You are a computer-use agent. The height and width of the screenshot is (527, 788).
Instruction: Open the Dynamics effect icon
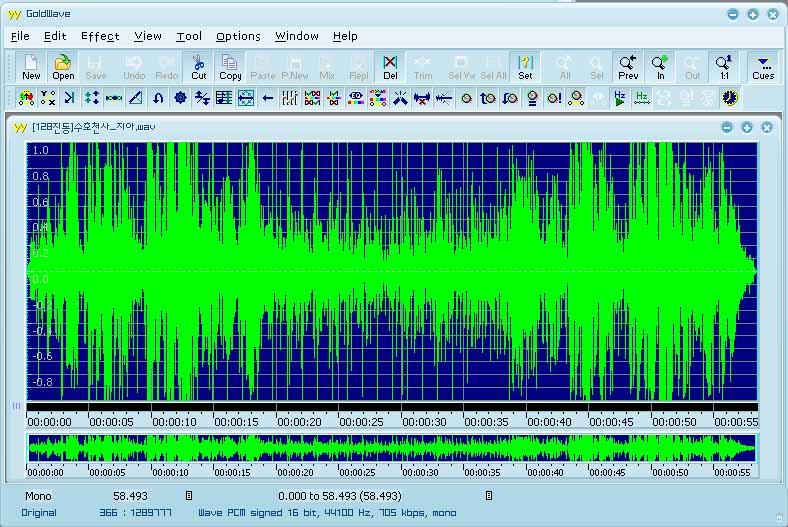(48, 98)
